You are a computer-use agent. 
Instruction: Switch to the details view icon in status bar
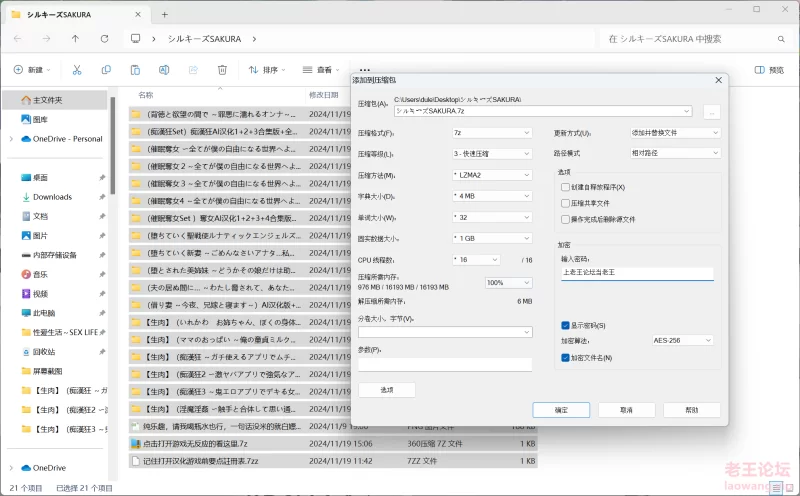coord(776,488)
